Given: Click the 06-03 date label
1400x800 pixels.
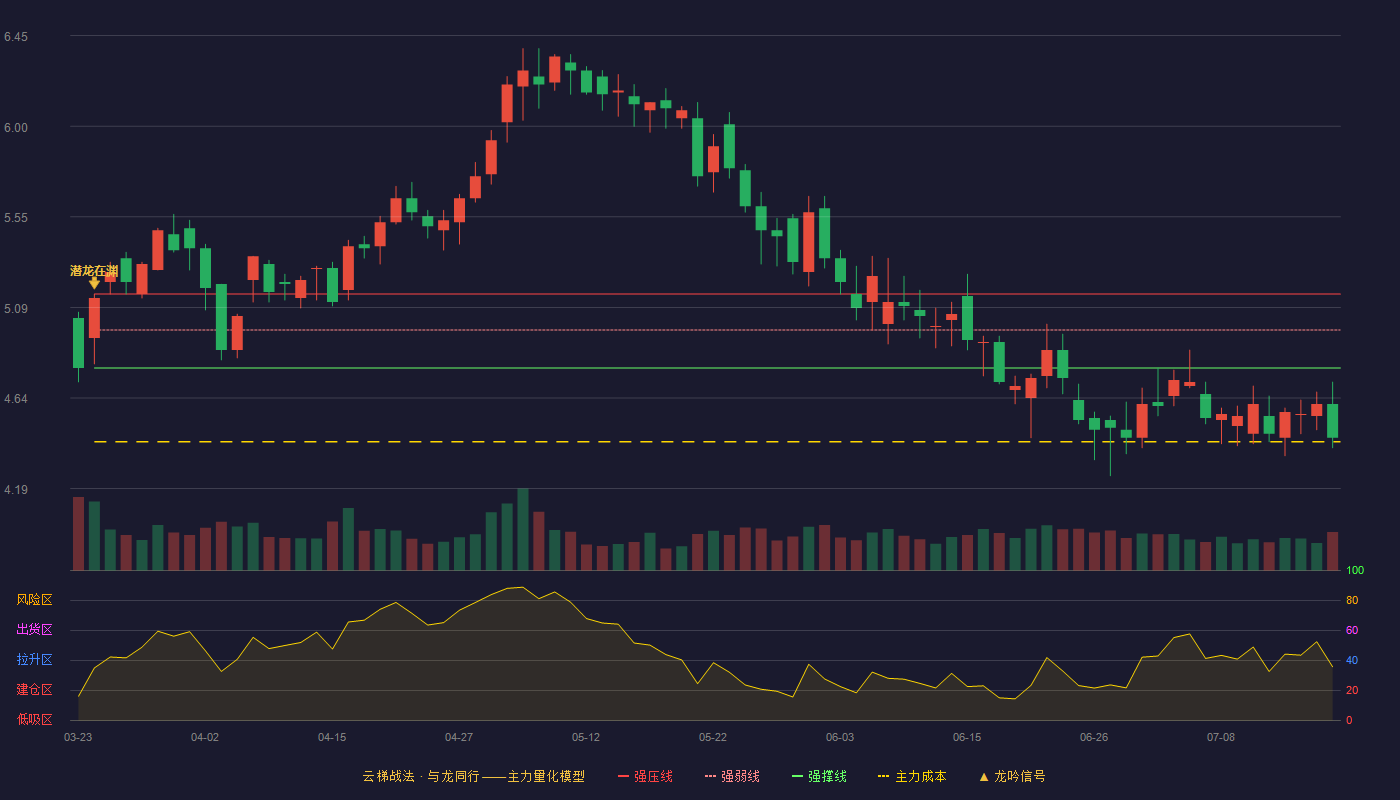Looking at the screenshot, I should point(840,737).
